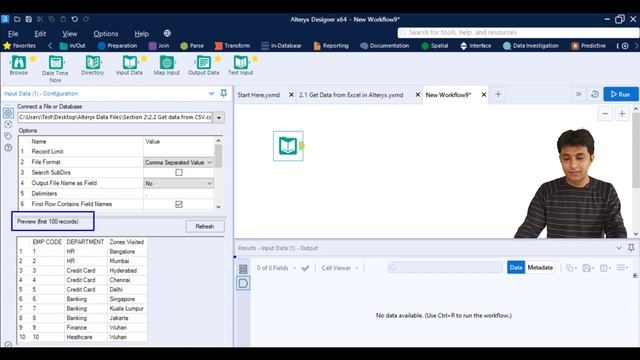Zoom out canvas with minus button
The image size is (640, 360).
click(x=605, y=113)
